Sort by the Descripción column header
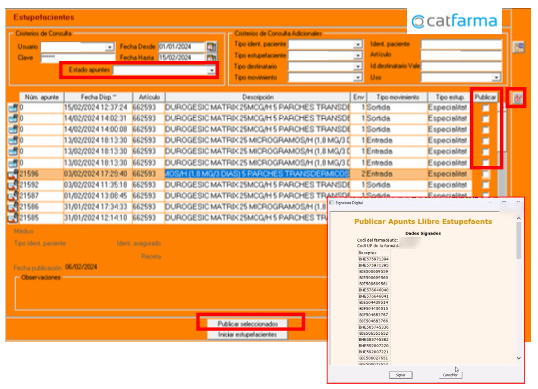538x389 pixels. point(258,97)
